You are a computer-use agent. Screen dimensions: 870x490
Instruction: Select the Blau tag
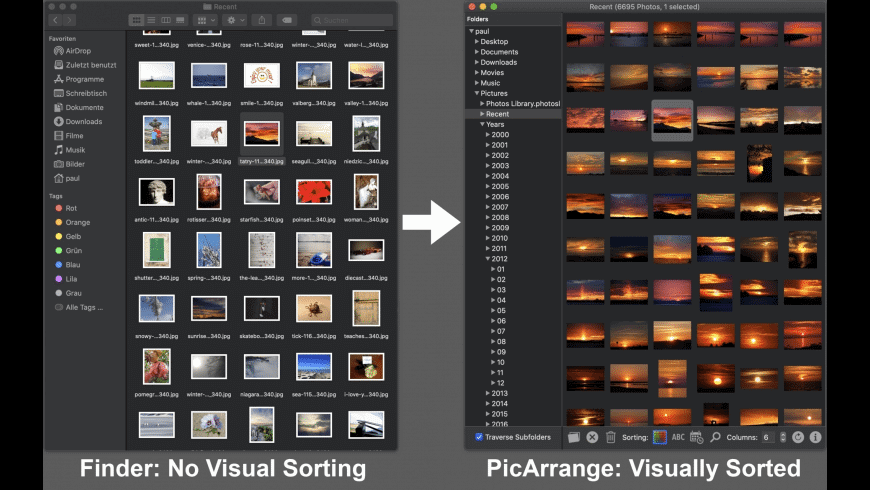pyautogui.click(x=68, y=265)
